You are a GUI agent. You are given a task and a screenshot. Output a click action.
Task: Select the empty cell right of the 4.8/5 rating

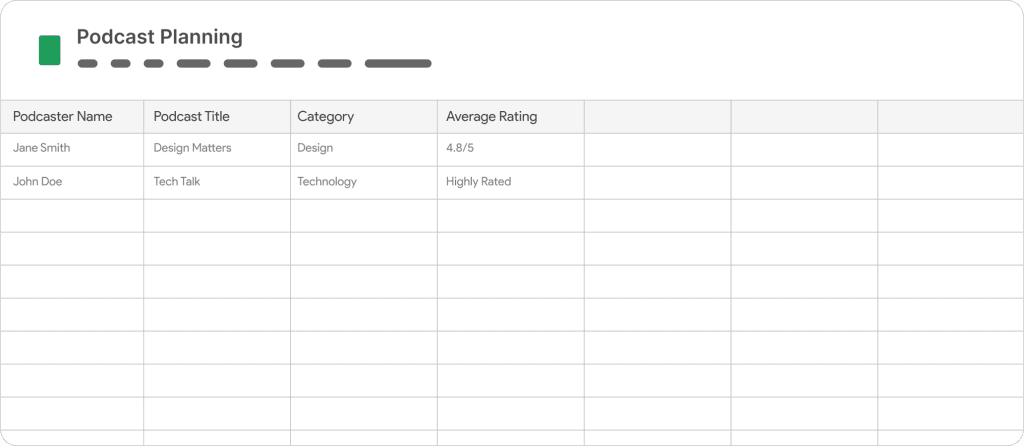click(x=658, y=150)
